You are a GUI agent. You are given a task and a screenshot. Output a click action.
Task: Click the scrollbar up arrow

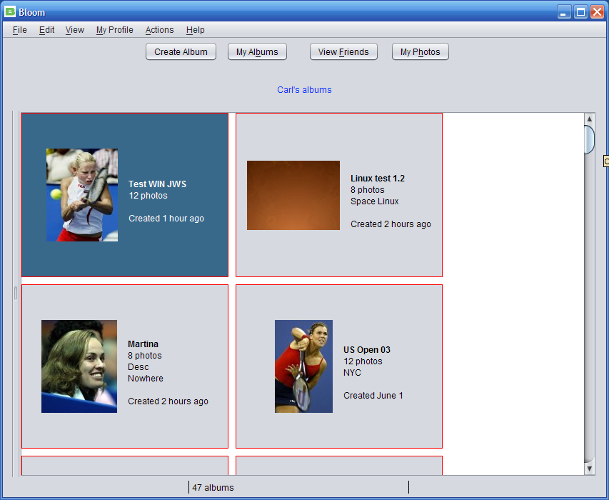590,119
